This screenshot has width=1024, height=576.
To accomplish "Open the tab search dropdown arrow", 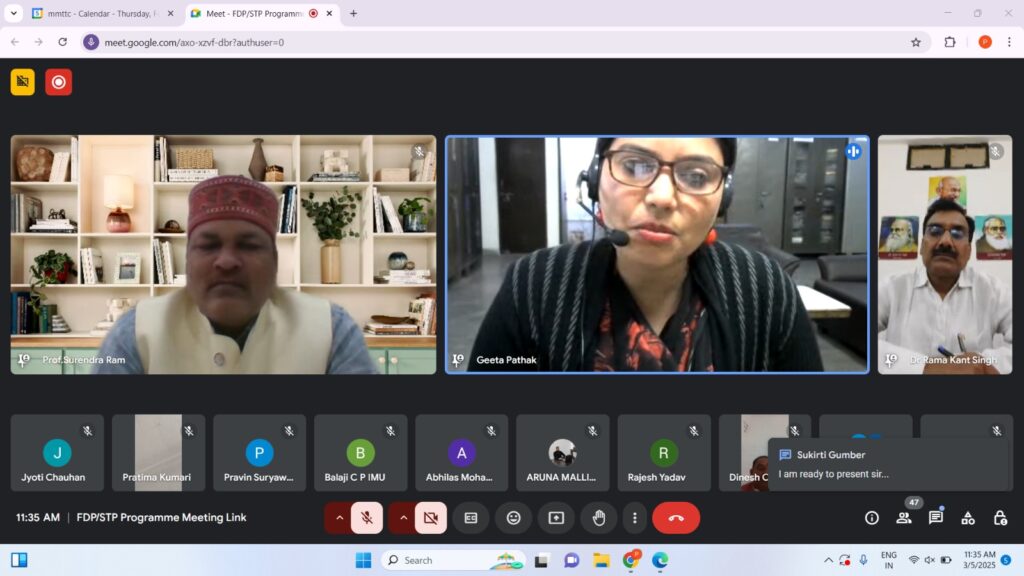I will coord(13,13).
